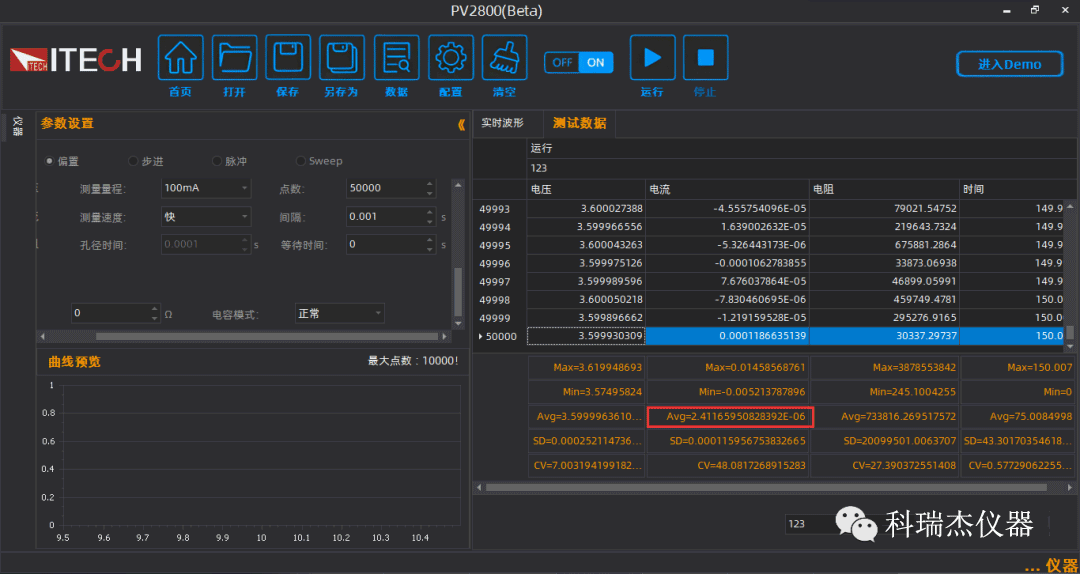
Task: Open the 测量量程 100mA dropdown
Action: click(206, 187)
